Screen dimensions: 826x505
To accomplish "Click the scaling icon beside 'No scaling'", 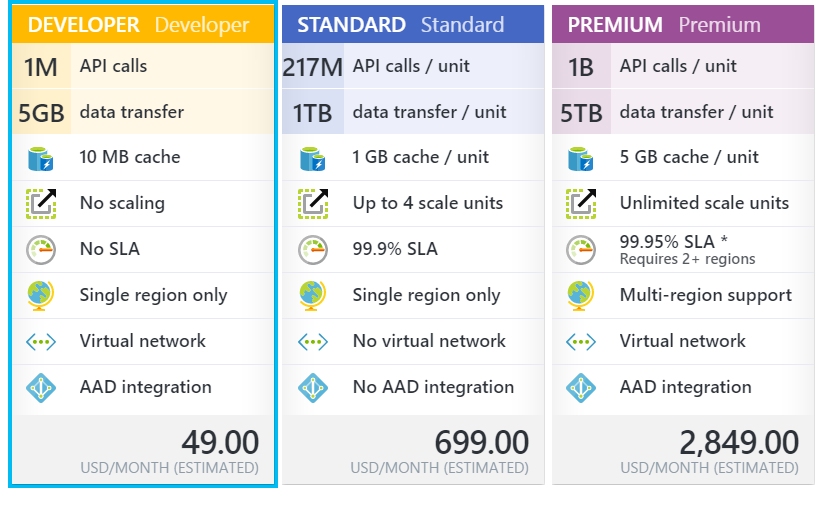I will tap(41, 203).
